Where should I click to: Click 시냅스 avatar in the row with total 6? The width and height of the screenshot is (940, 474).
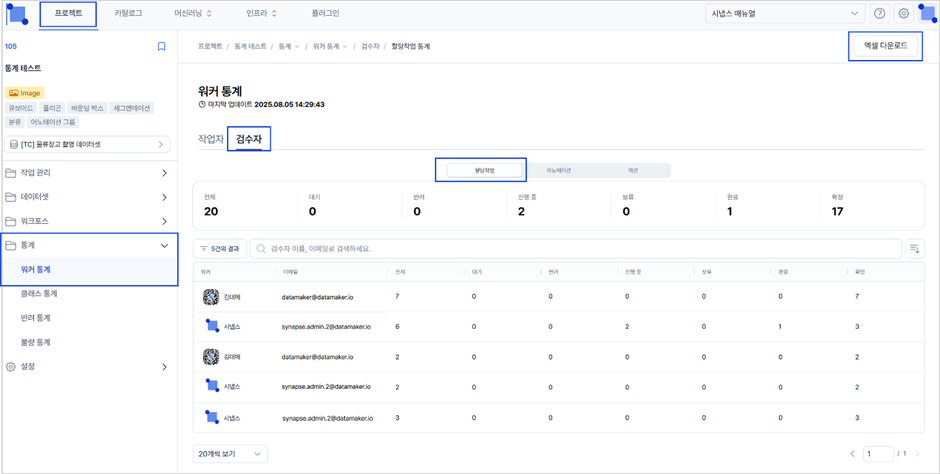[x=212, y=327]
